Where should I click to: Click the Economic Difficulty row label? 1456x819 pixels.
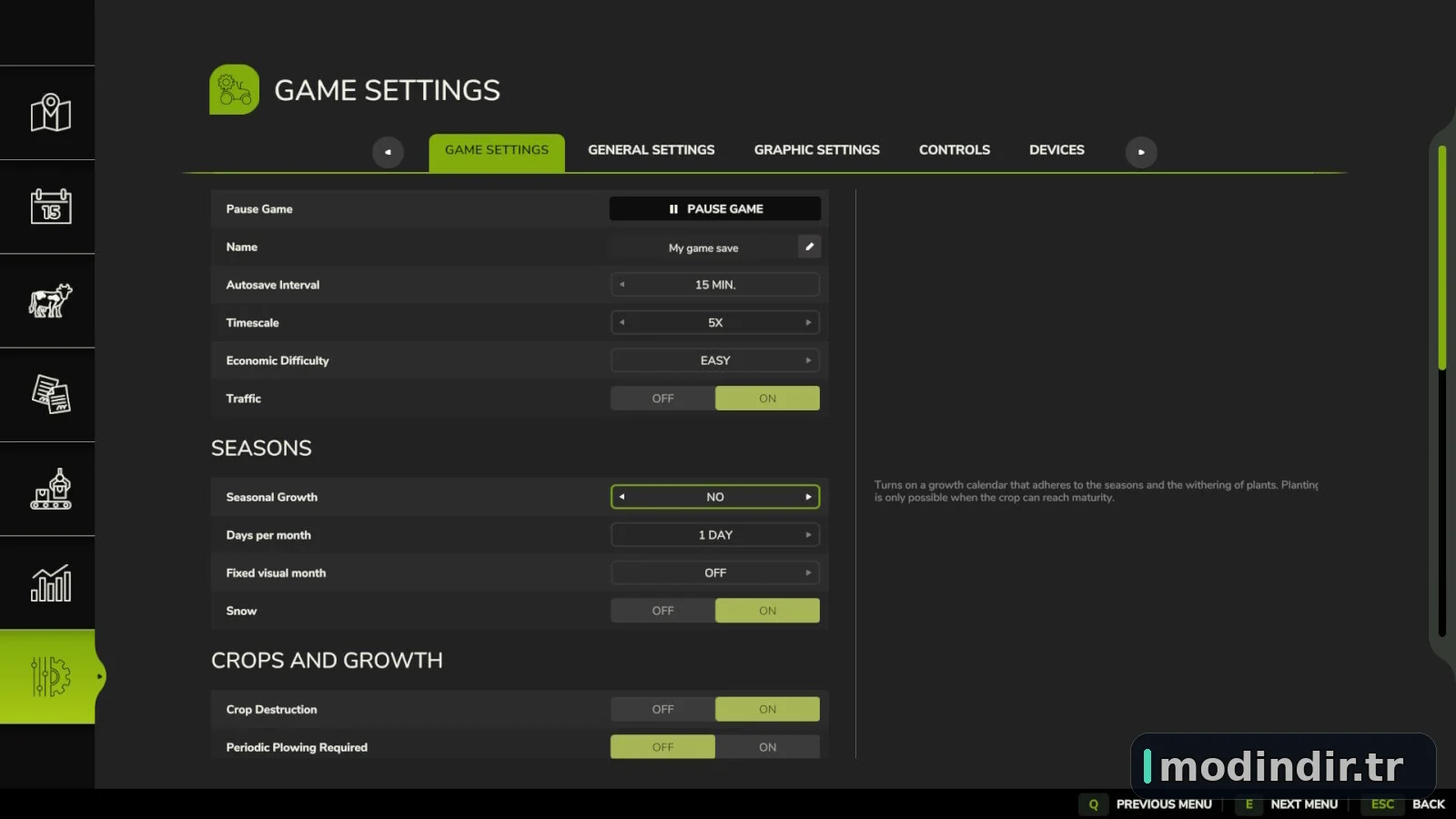click(278, 360)
